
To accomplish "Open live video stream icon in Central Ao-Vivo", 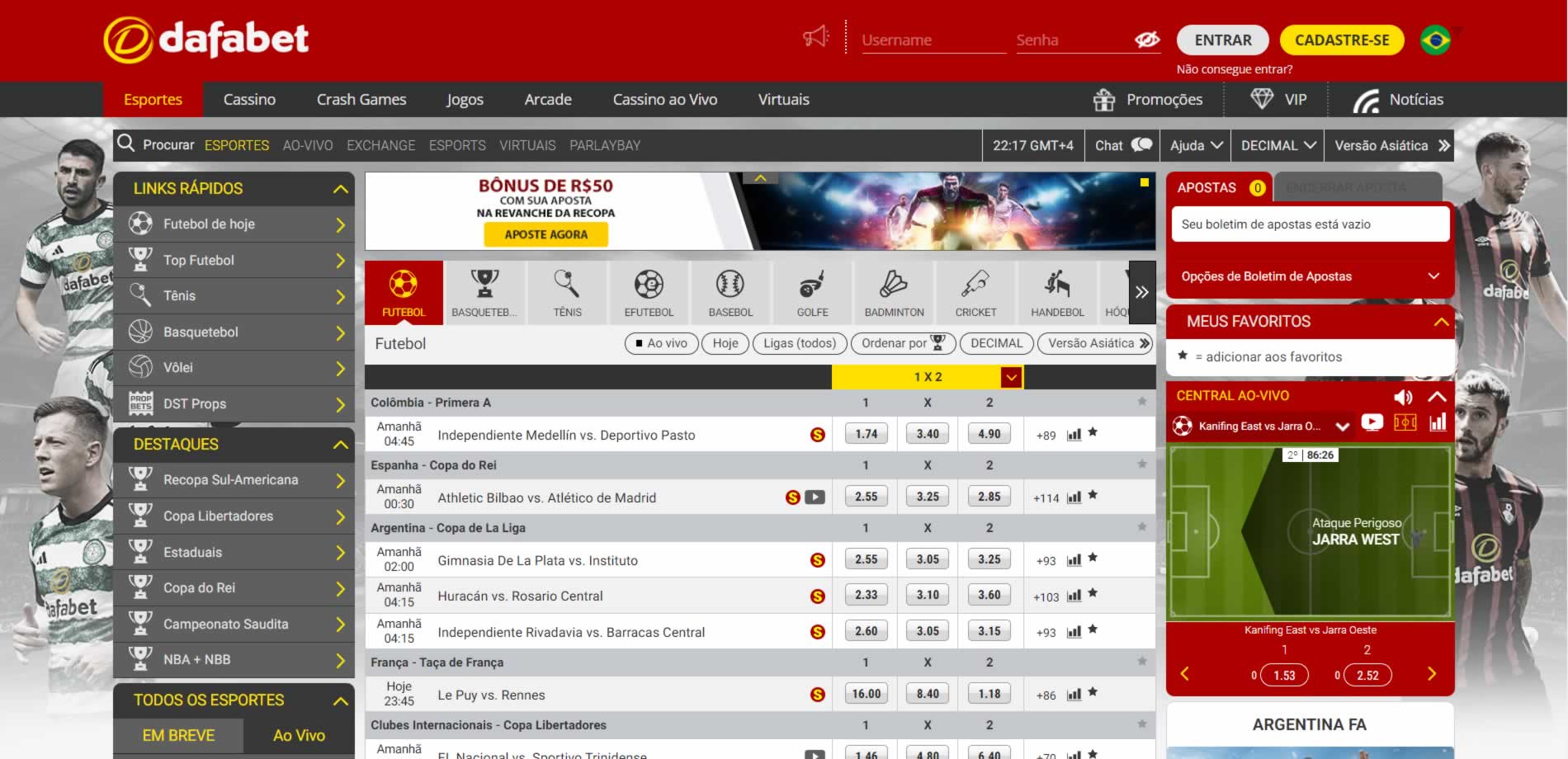I will [x=1372, y=422].
